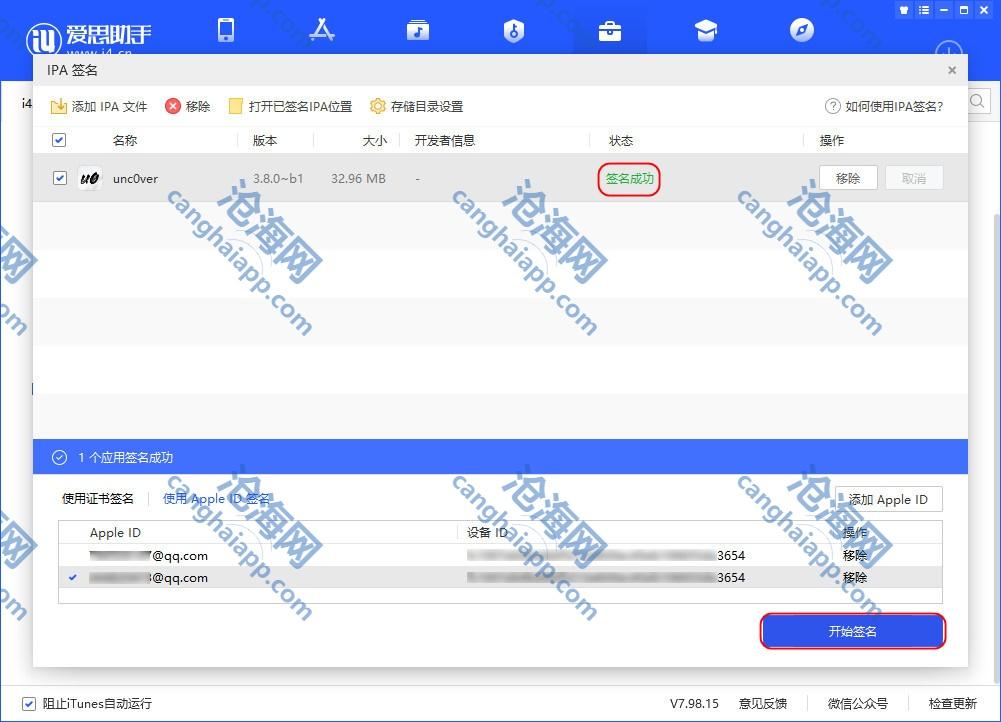Open 存储目录设置 gear settings
Image resolution: width=1001 pixels, height=722 pixels.
coord(416,106)
